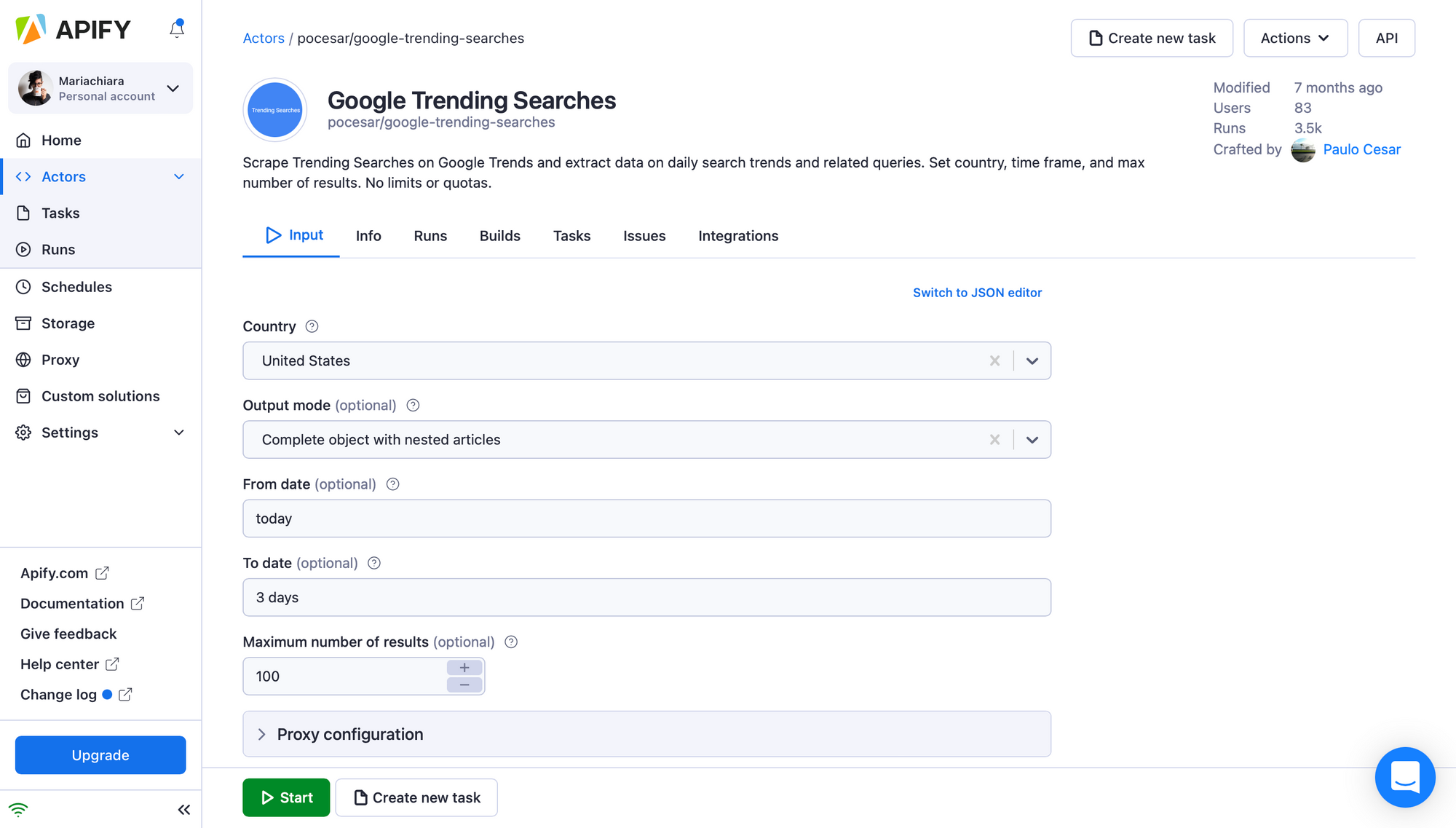Switch to the Integrations tab

point(738,235)
